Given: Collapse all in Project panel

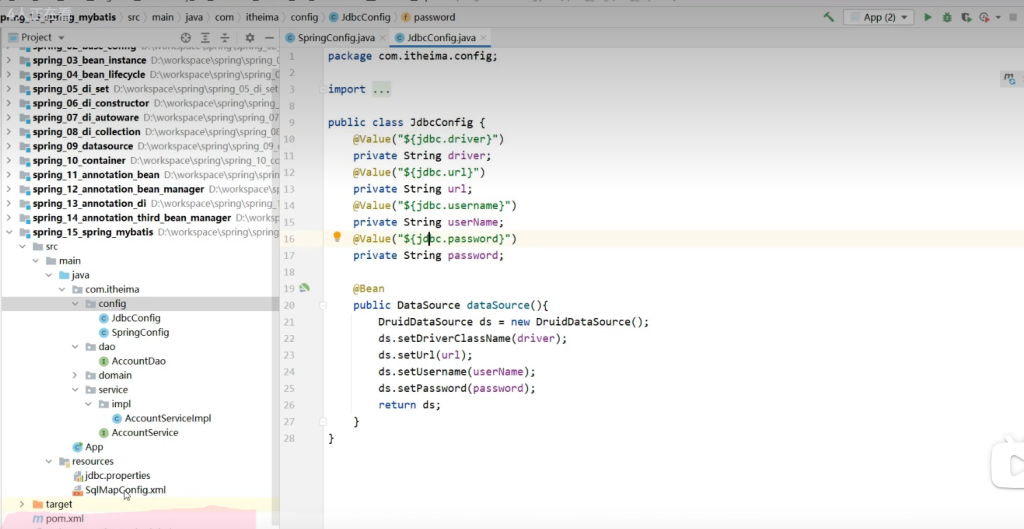Looking at the screenshot, I should tap(226, 38).
